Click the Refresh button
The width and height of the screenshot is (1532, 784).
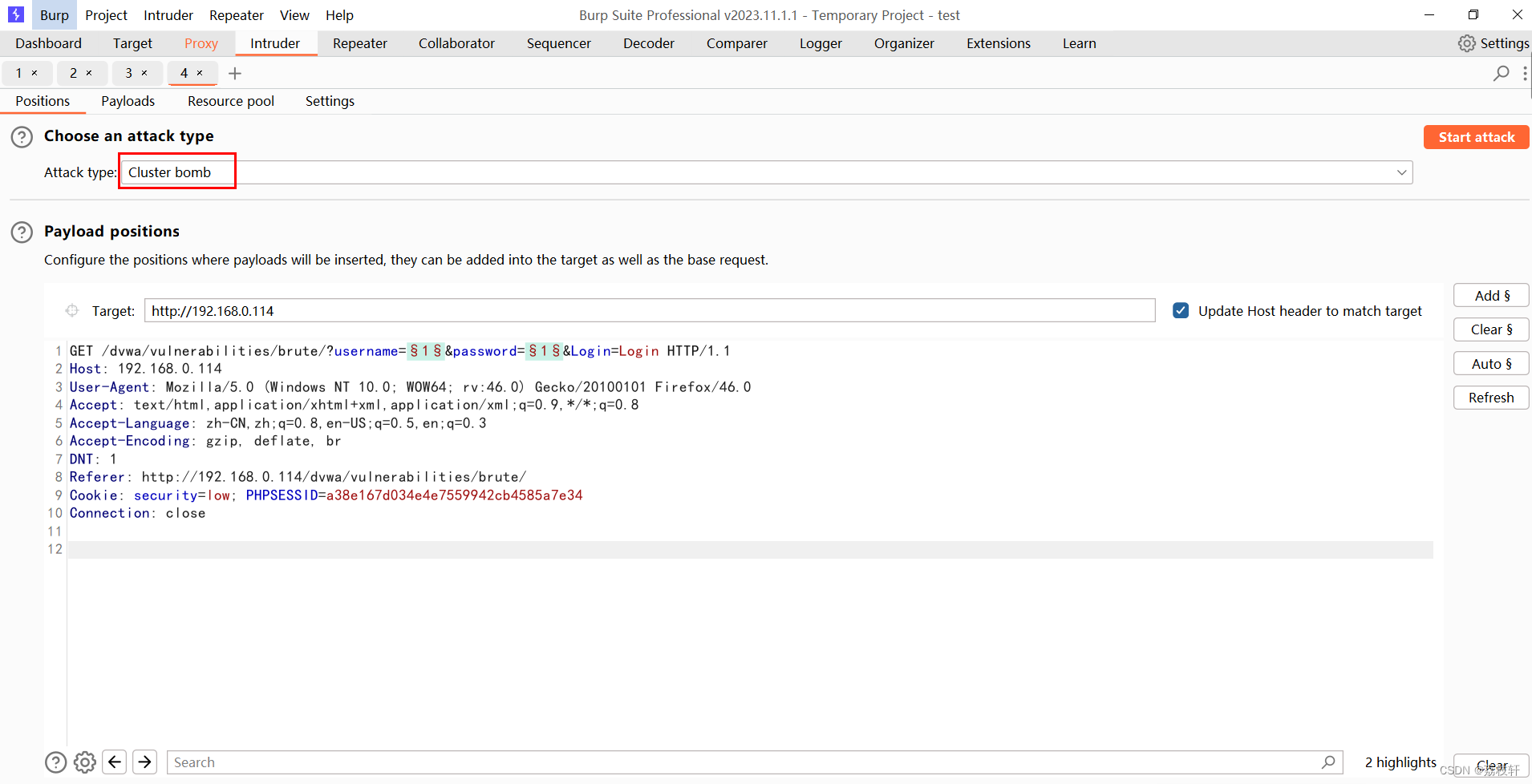click(1491, 398)
